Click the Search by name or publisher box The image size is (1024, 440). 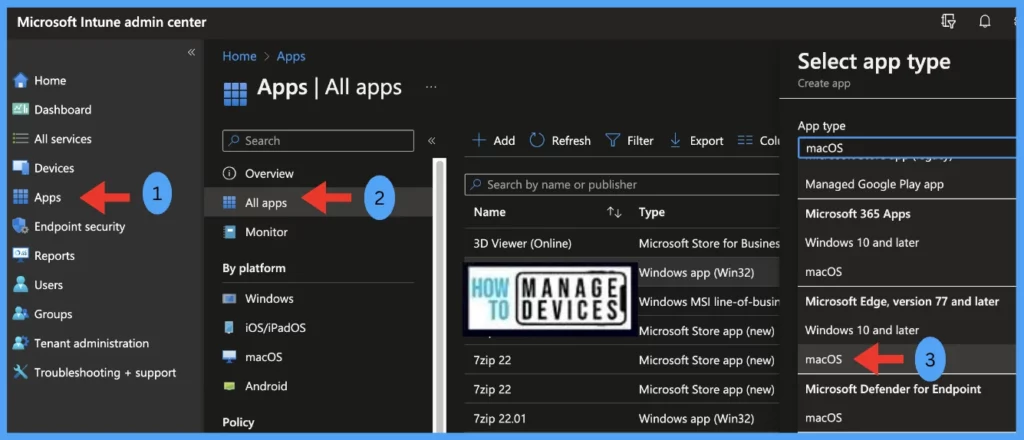622,185
